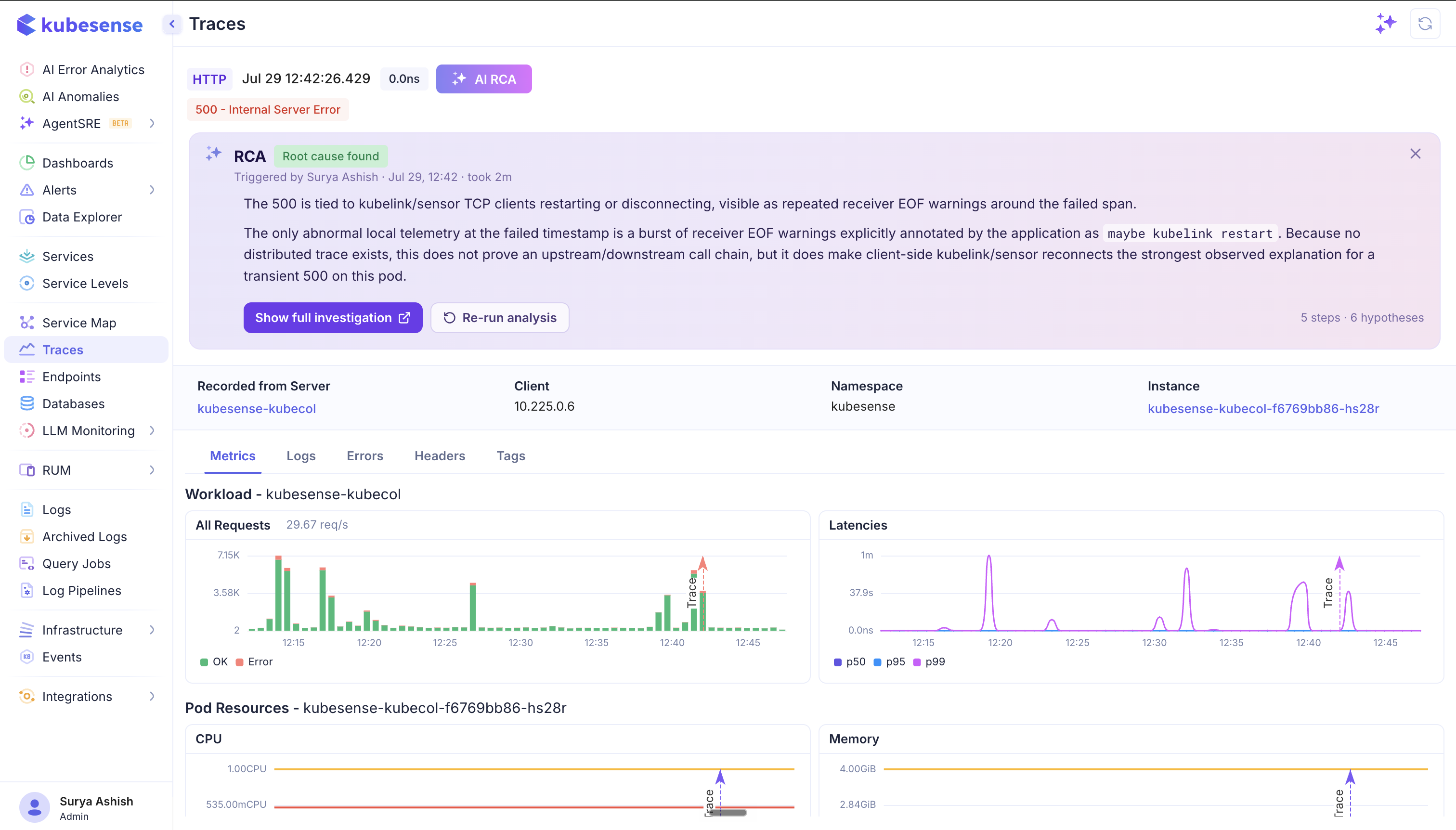This screenshot has height=830, width=1456.
Task: Close the RCA panel
Action: click(1415, 154)
